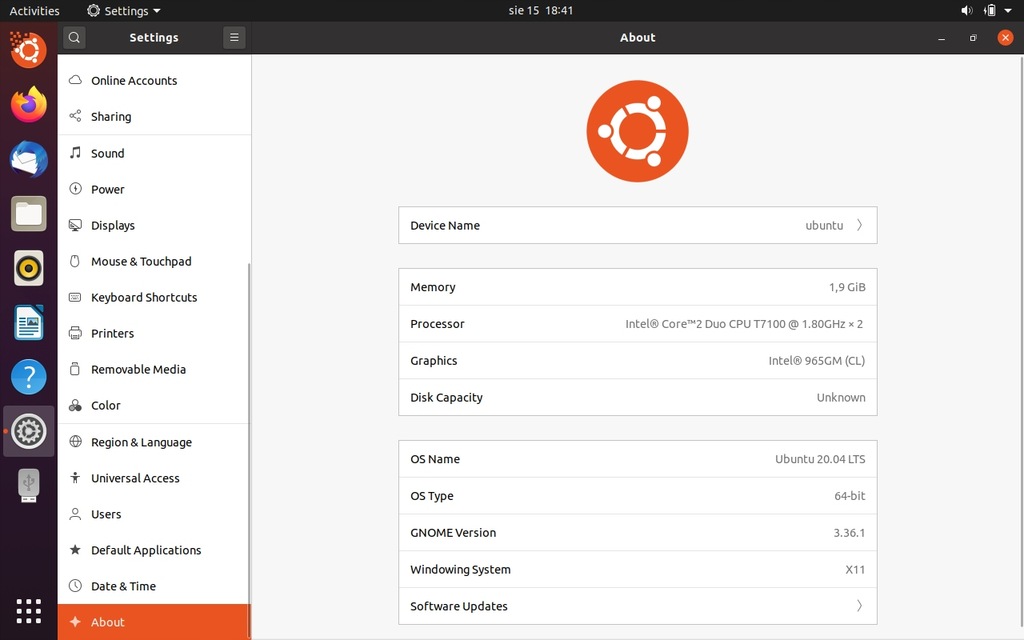Click the Users person icon
This screenshot has width=1024, height=640.
coord(76,514)
